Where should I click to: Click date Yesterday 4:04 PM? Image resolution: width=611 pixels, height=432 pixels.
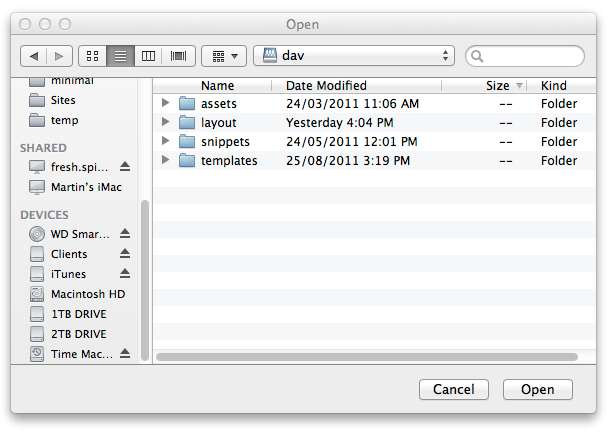pyautogui.click(x=340, y=123)
